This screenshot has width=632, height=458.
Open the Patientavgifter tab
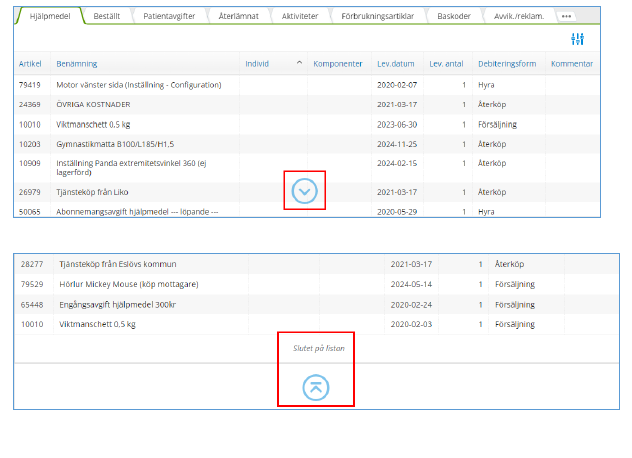click(x=170, y=17)
